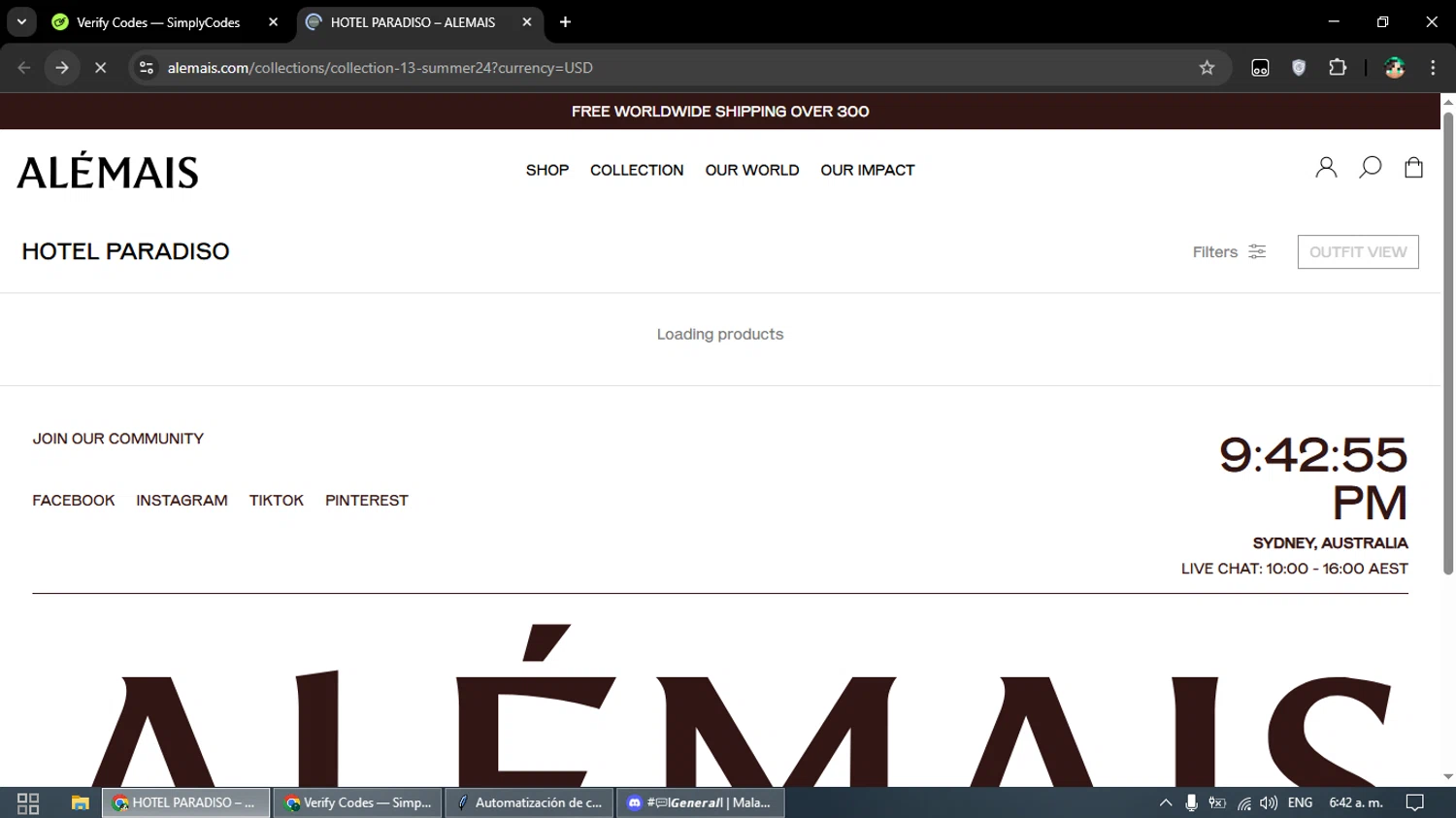Click the microphone tray icon
This screenshot has width=1456, height=818.
(x=1191, y=803)
